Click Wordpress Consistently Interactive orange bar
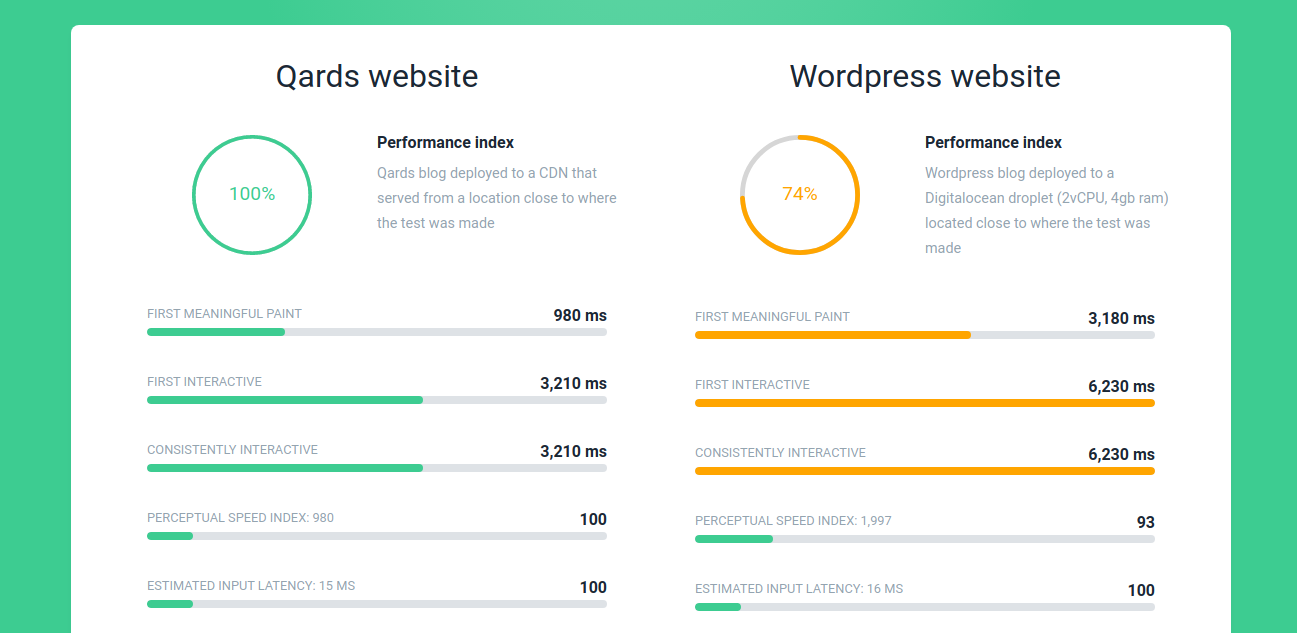Image resolution: width=1297 pixels, height=633 pixels. [925, 471]
